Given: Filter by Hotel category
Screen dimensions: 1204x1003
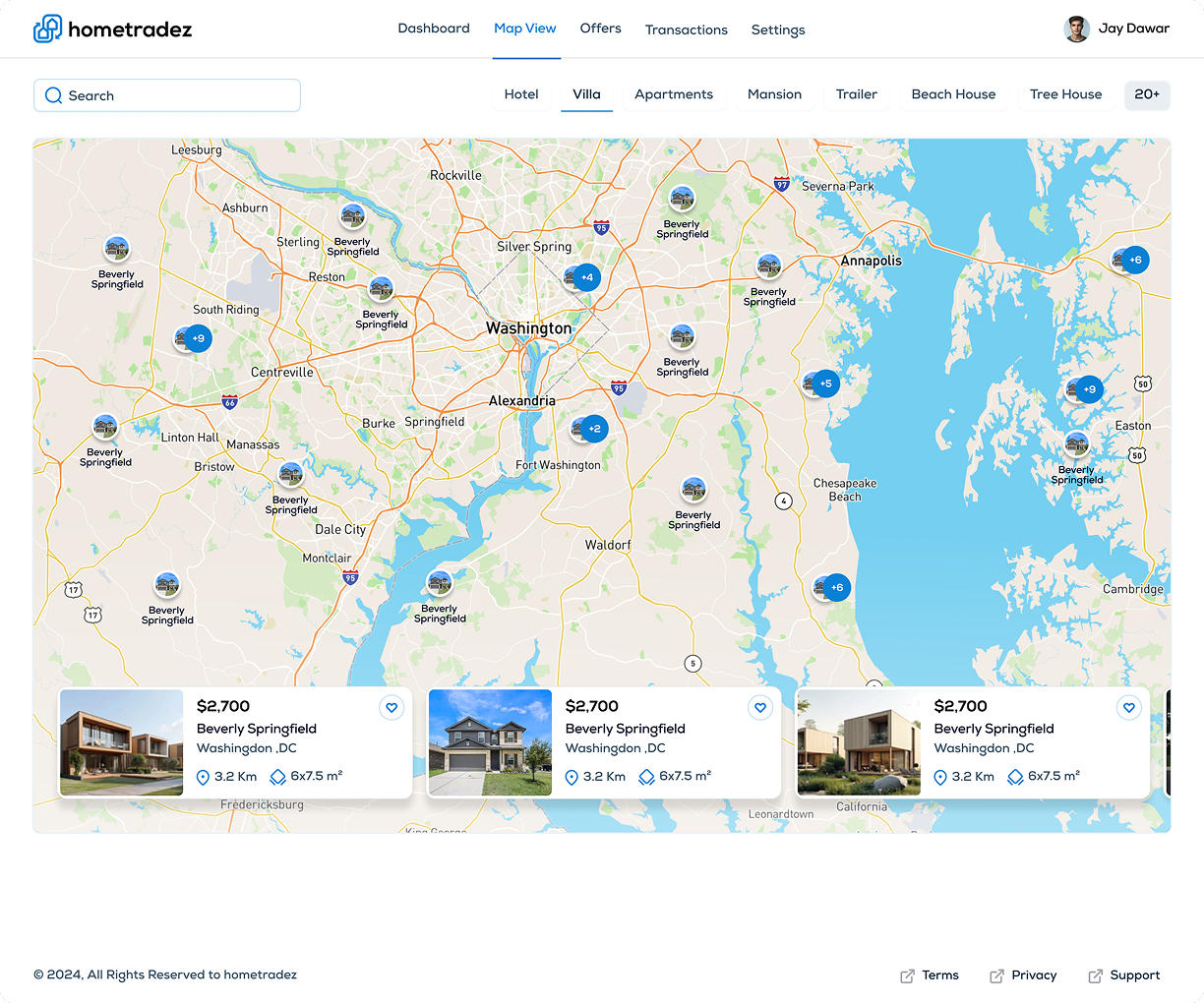Looking at the screenshot, I should coord(521,94).
